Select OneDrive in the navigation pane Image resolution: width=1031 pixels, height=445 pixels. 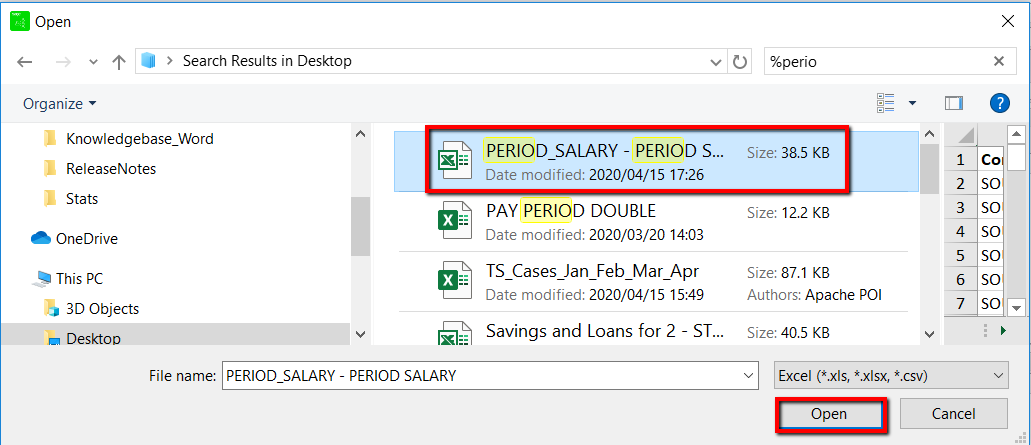click(86, 239)
